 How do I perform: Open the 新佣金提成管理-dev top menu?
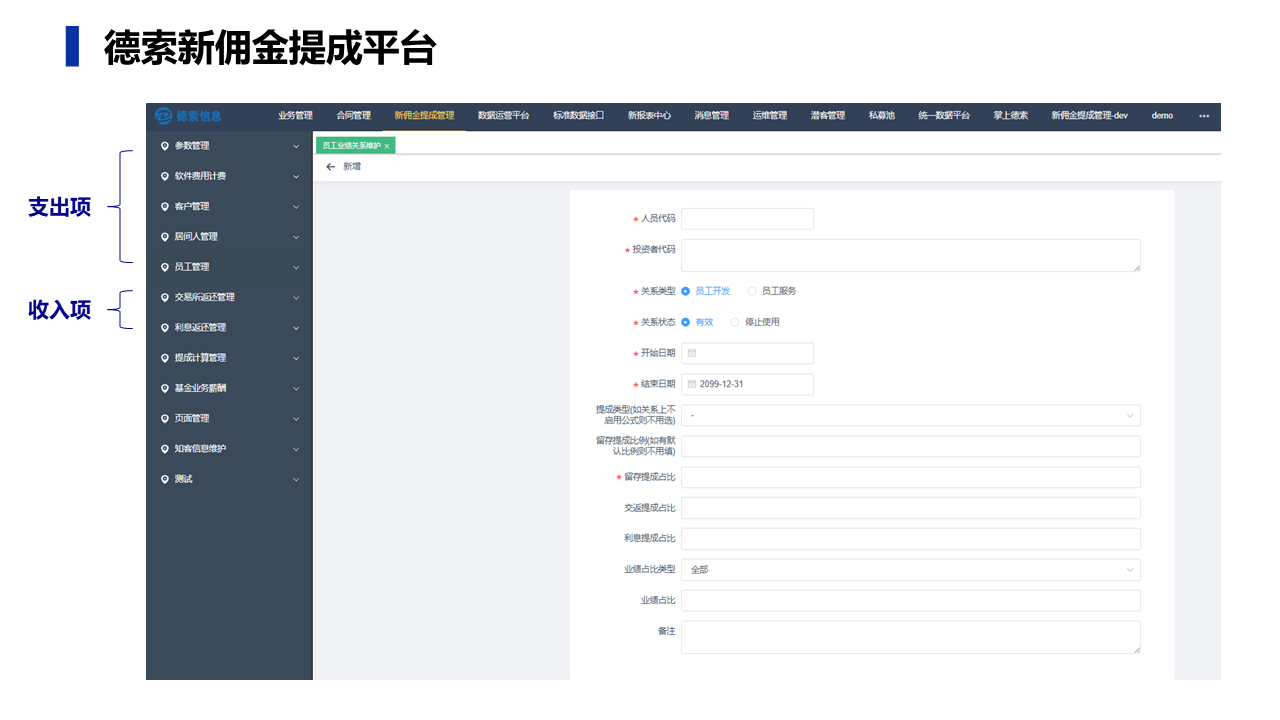[1090, 116]
